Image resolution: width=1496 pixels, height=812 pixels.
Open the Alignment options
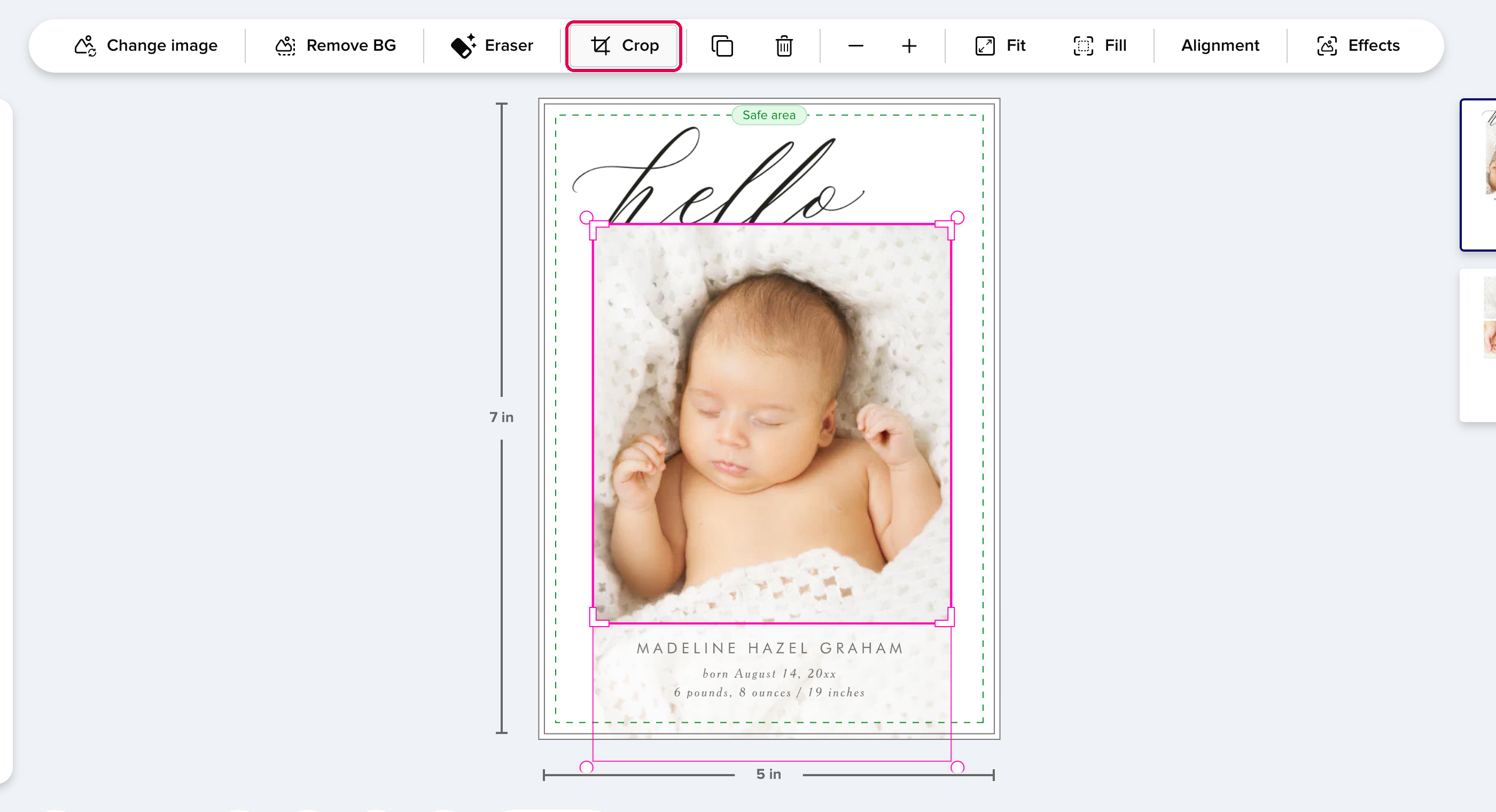pyautogui.click(x=1220, y=45)
